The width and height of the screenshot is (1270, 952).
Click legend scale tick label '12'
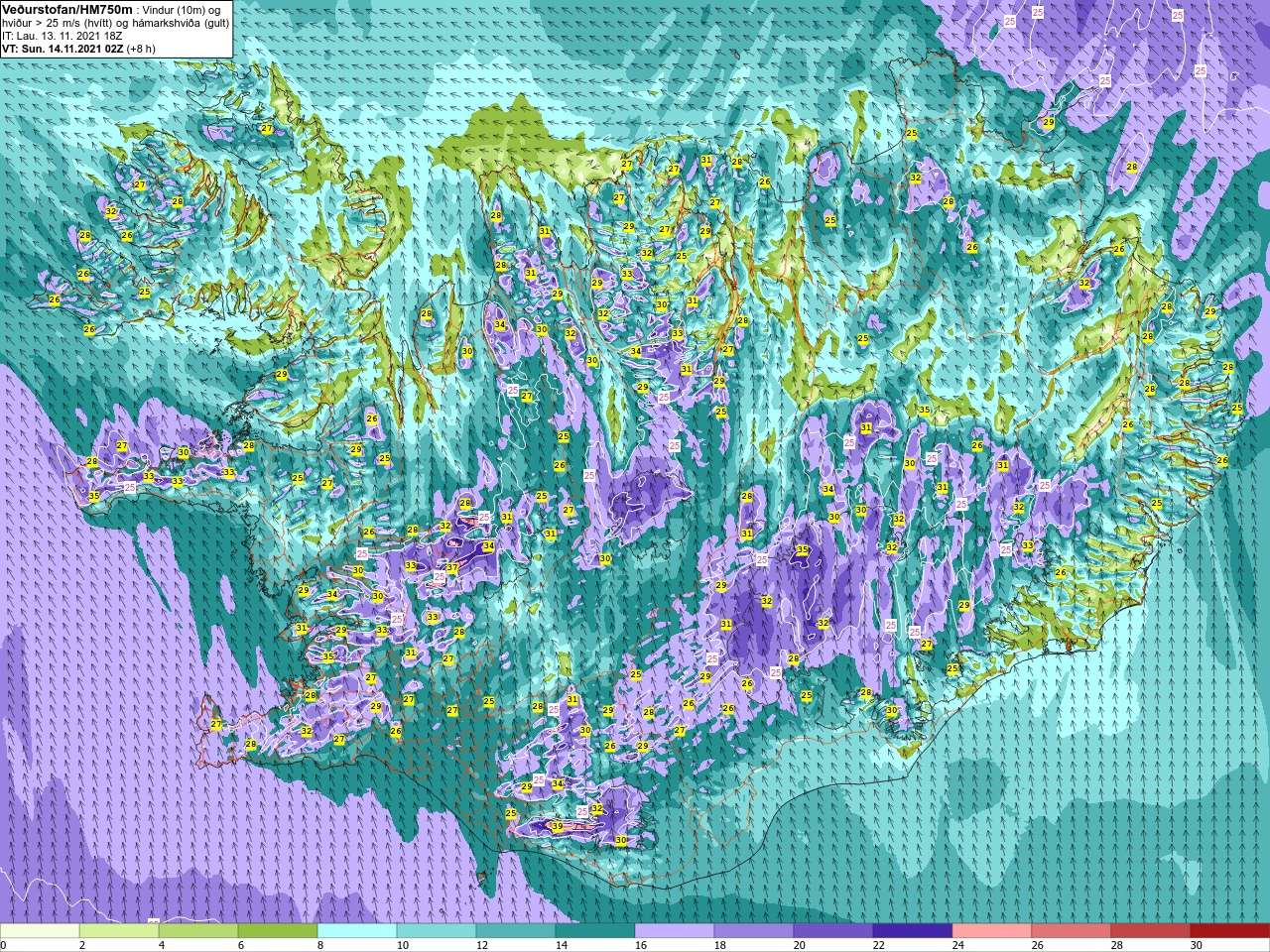tap(482, 945)
